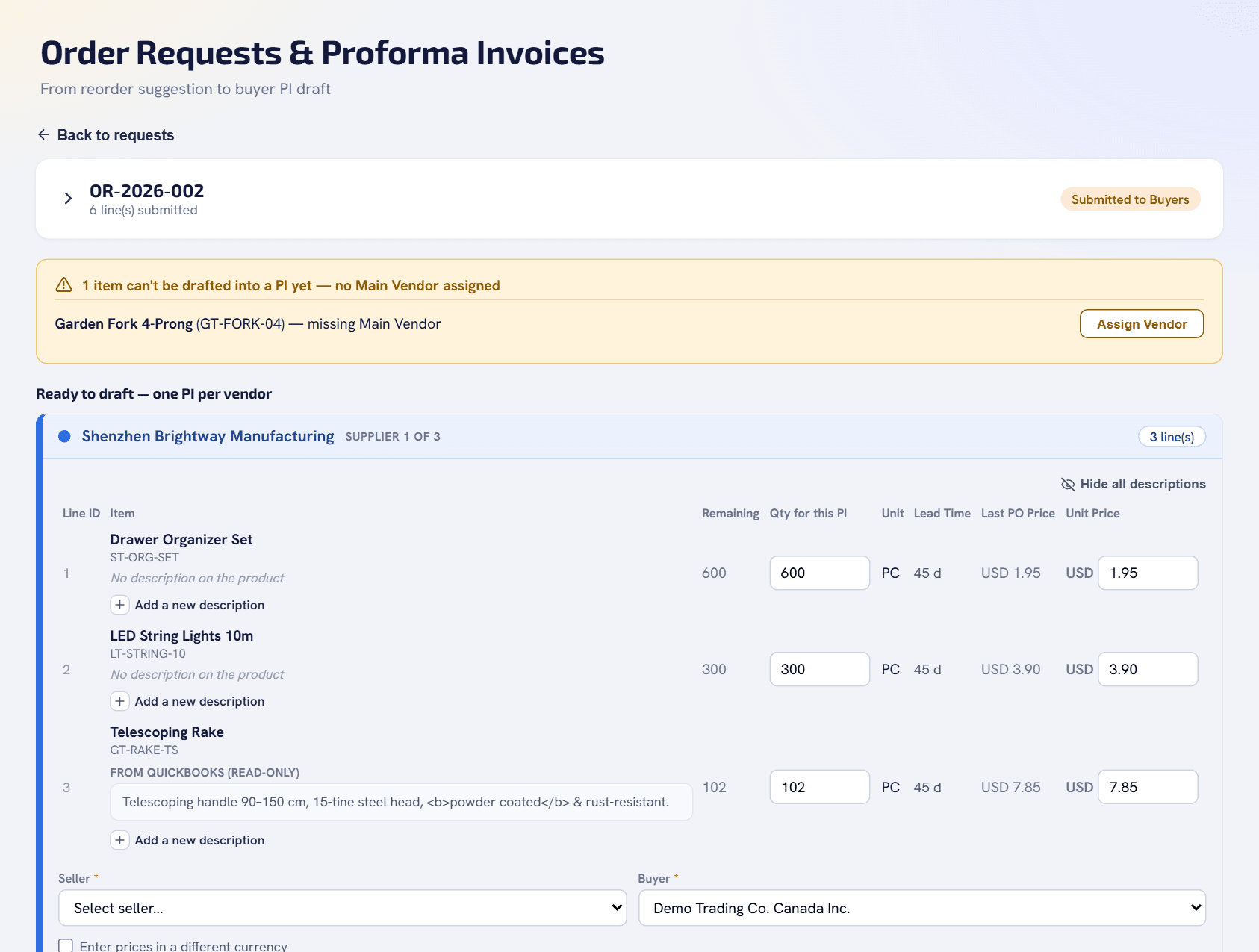Open the Buyer dropdown showing Demo Trading Co.
Viewport: 1259px width, 952px height.
[x=921, y=908]
